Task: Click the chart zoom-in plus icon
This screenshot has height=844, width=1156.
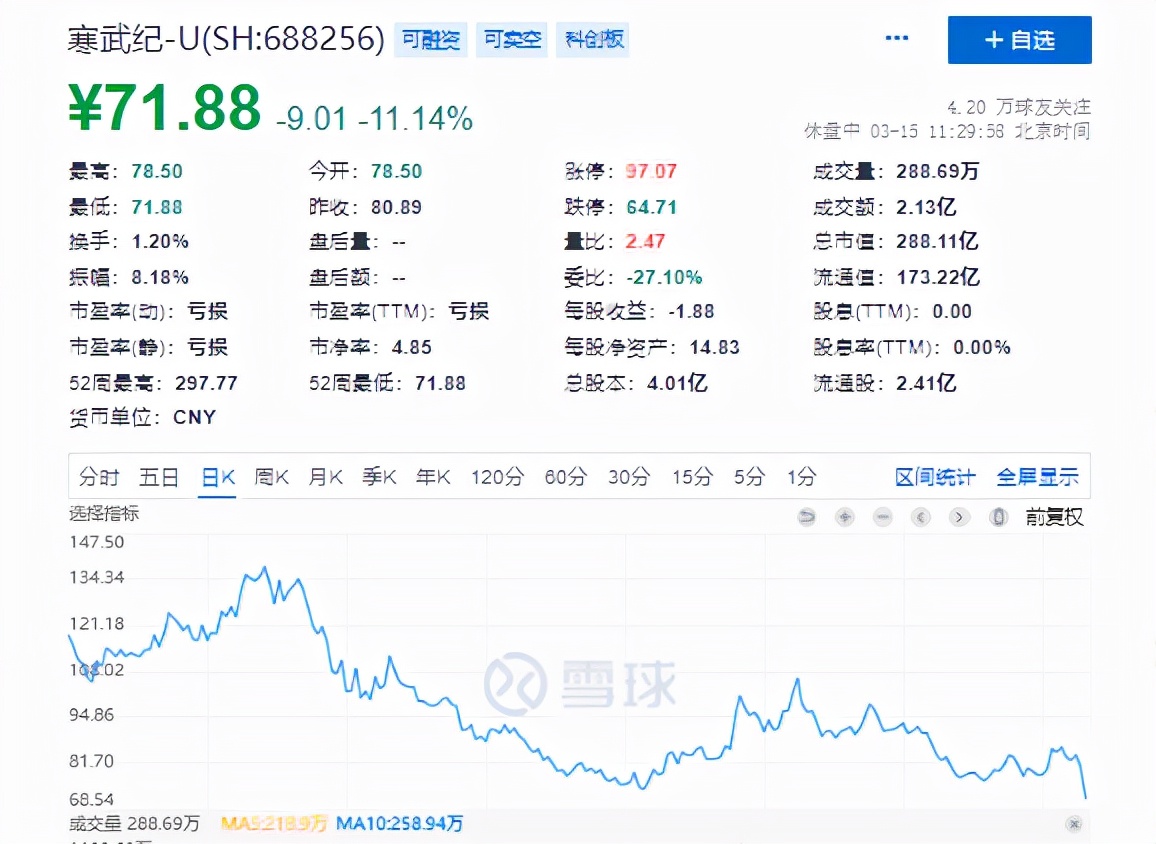Action: coord(845,517)
